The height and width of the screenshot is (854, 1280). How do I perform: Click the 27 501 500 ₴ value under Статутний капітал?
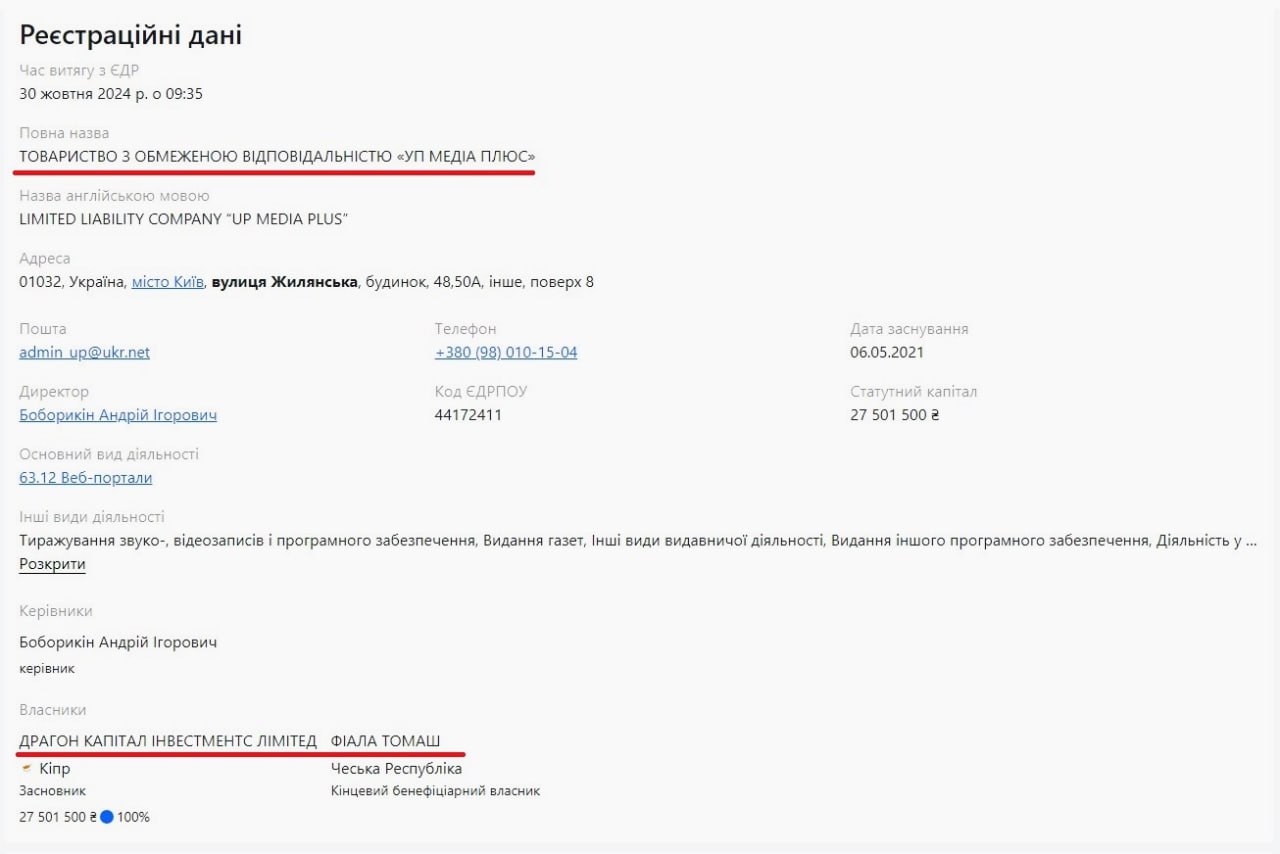point(895,415)
